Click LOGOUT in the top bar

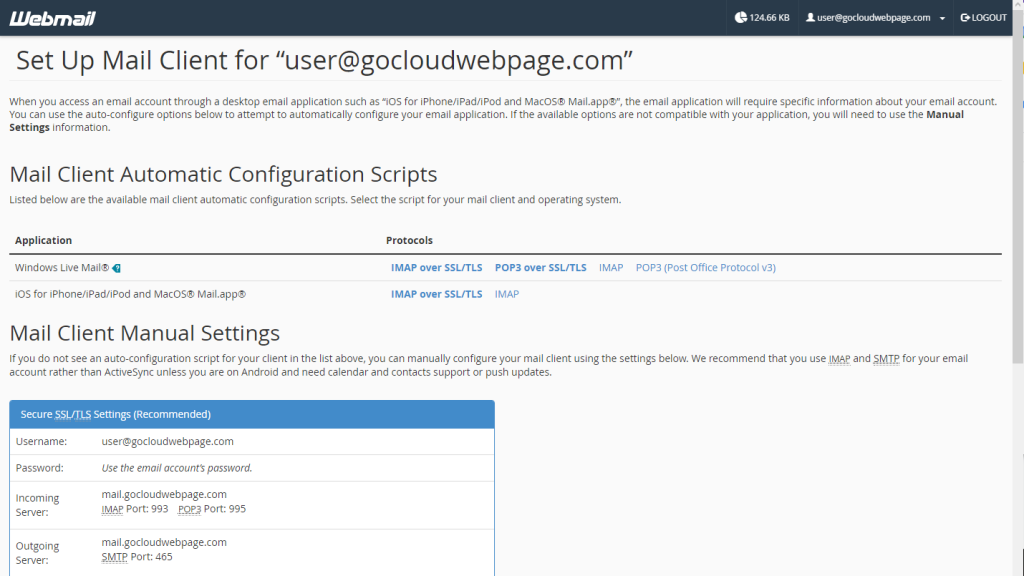point(988,17)
